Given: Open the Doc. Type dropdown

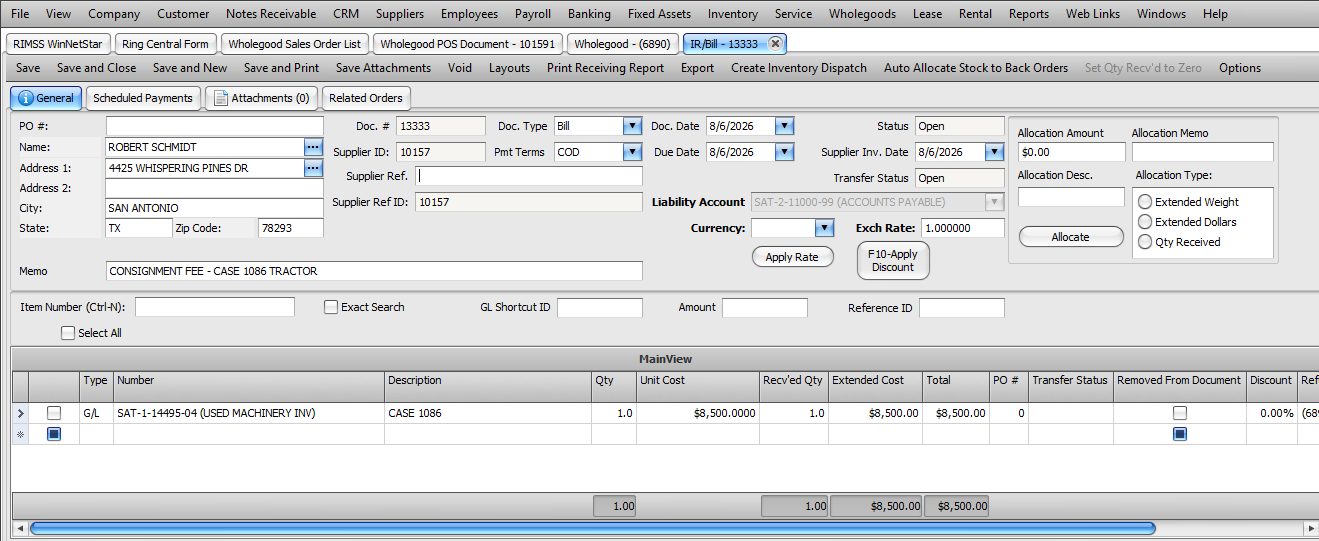Looking at the screenshot, I should click(x=632, y=126).
